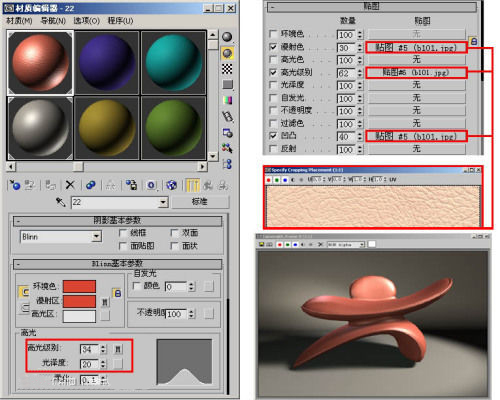The image size is (500, 400).
Task: Select the blue sphere material slot
Action: [107, 63]
